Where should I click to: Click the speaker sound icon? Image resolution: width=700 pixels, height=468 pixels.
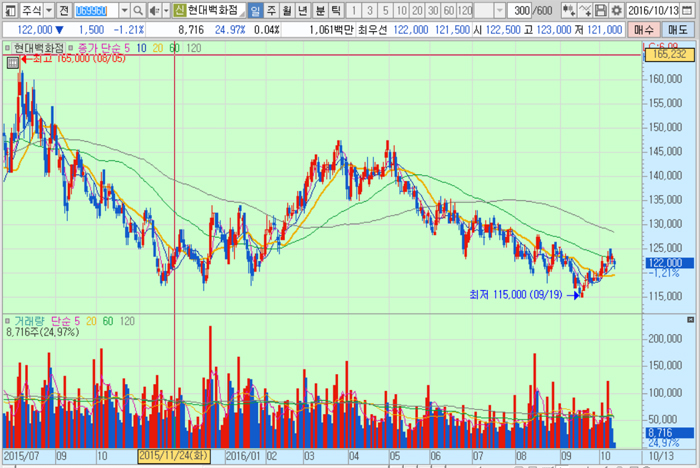[x=154, y=10]
